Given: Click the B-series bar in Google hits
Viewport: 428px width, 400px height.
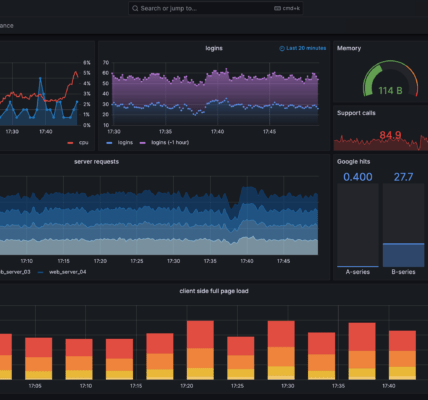Looking at the screenshot, I should click(403, 255).
